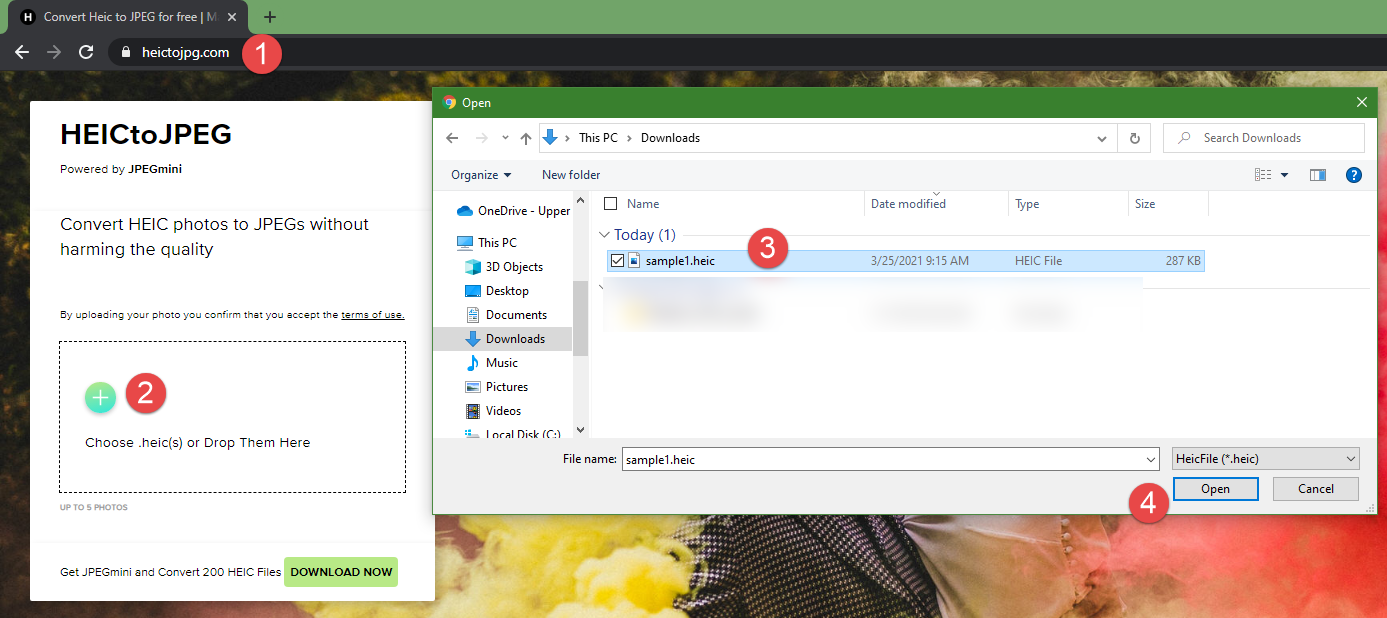Click dialog back arrow

point(452,138)
